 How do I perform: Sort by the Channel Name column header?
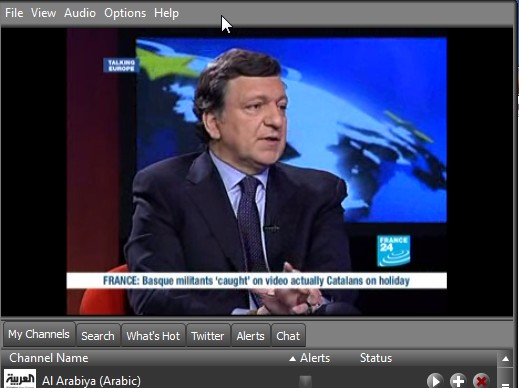coord(49,358)
